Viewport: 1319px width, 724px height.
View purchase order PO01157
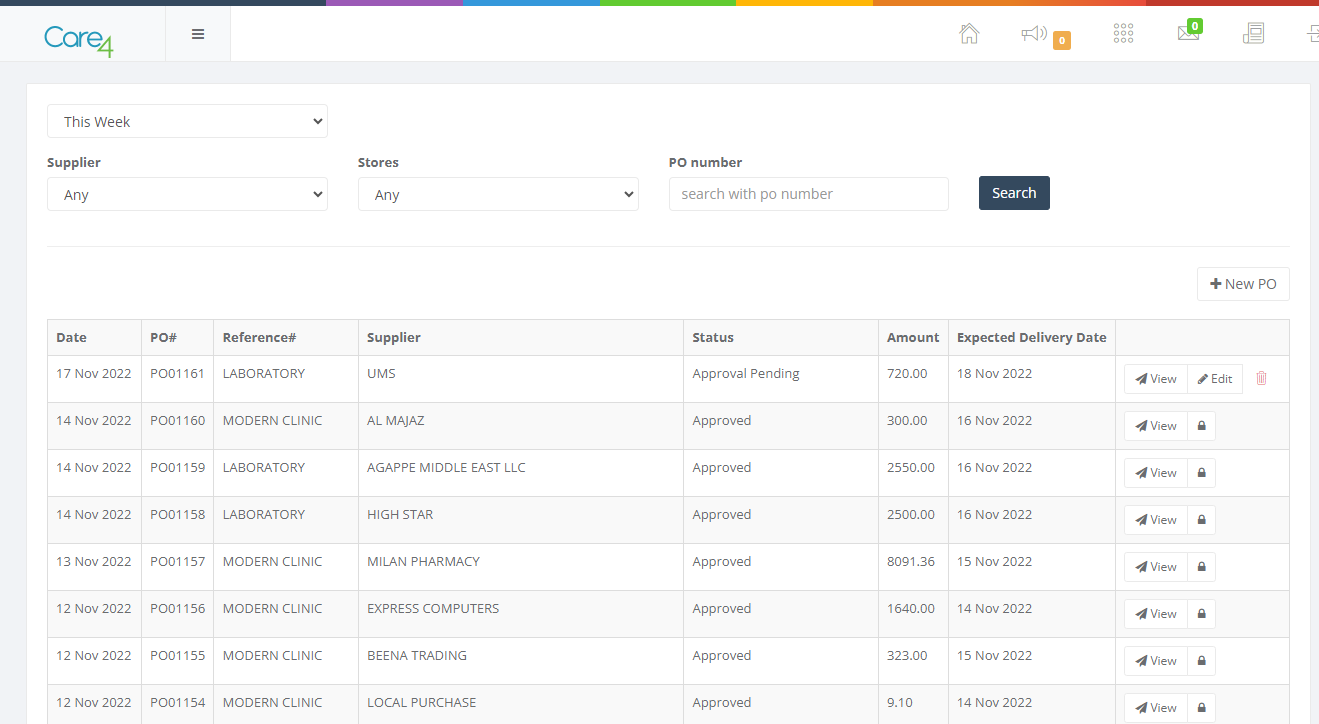coord(1156,567)
